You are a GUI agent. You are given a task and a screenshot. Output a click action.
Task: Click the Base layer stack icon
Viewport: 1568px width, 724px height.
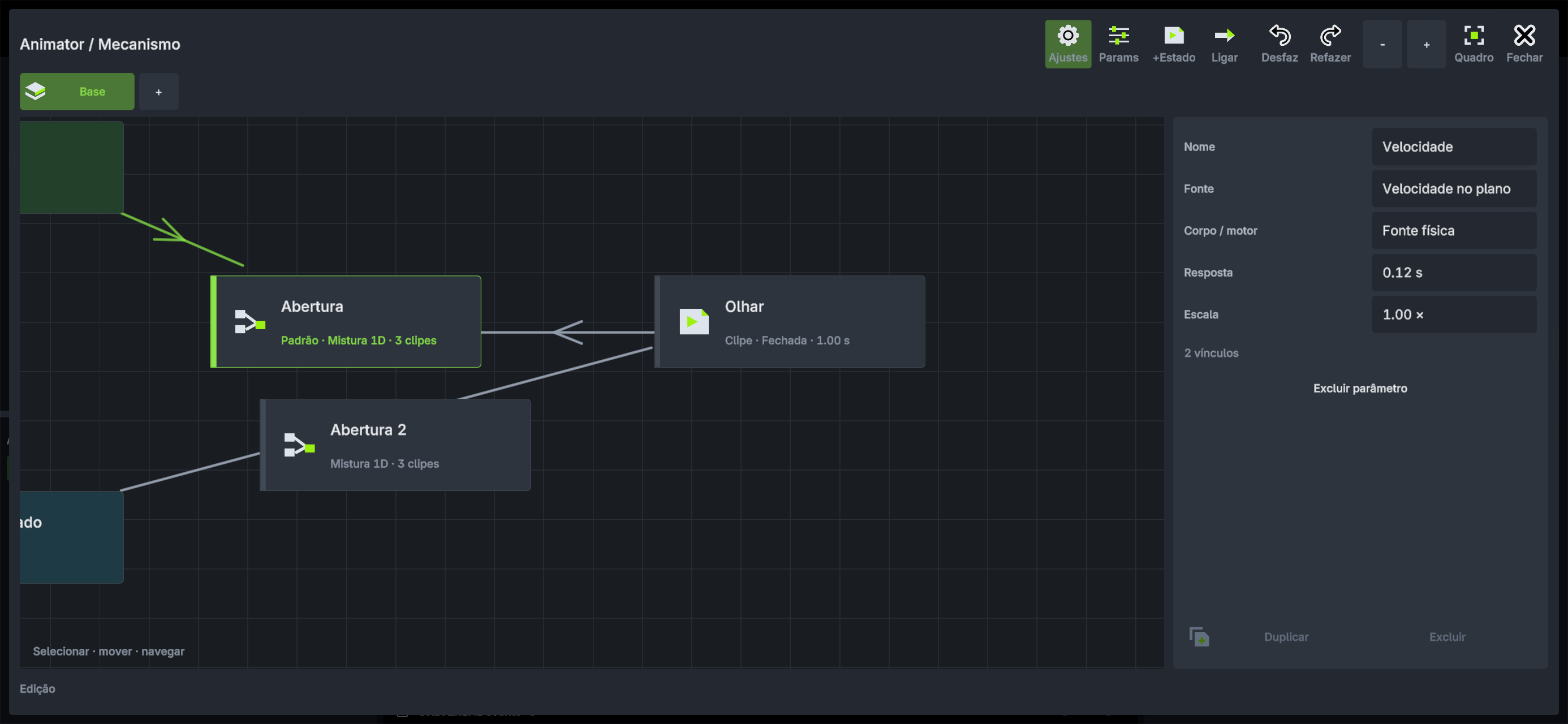tap(35, 91)
